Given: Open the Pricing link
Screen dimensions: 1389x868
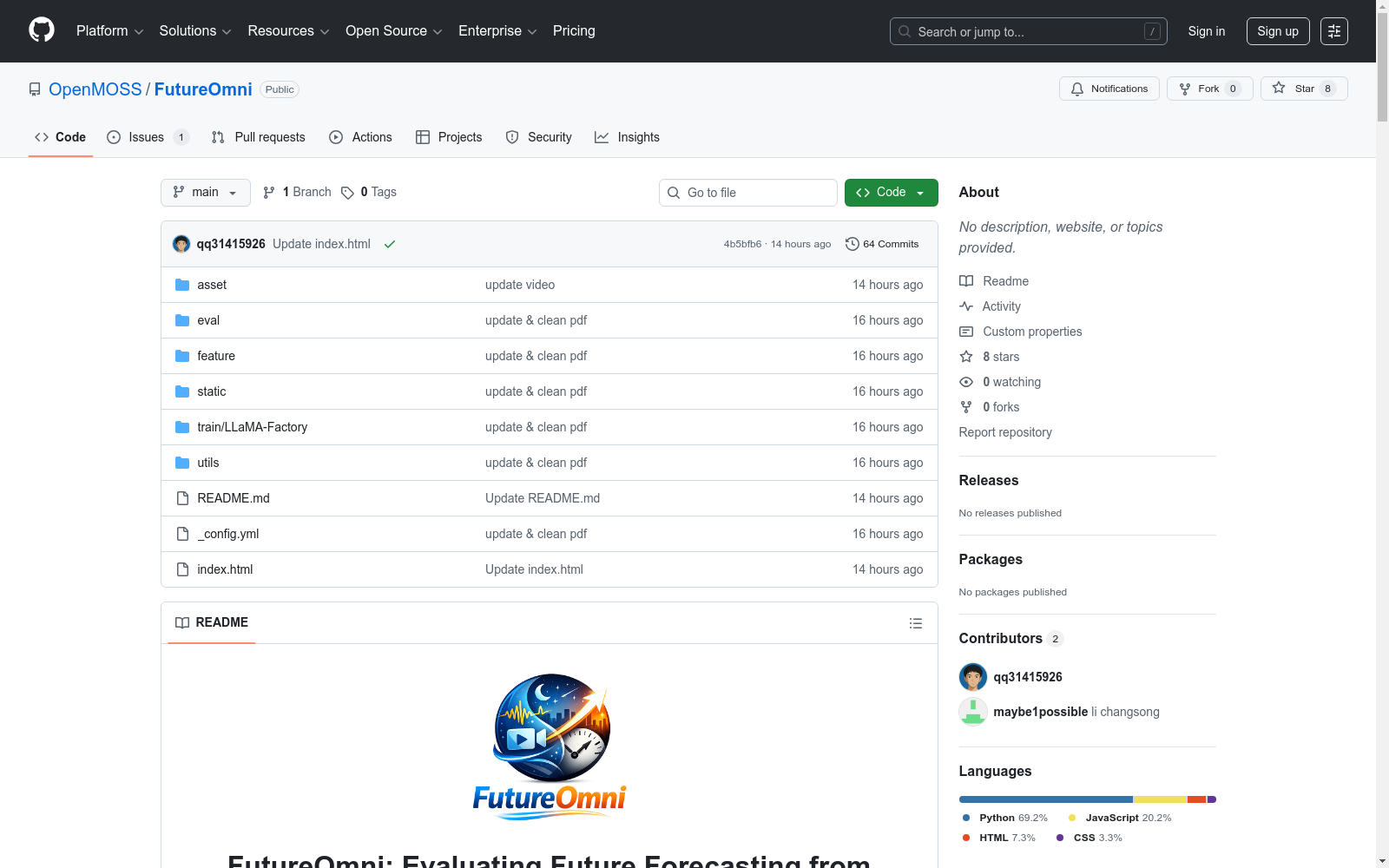Looking at the screenshot, I should tap(574, 31).
